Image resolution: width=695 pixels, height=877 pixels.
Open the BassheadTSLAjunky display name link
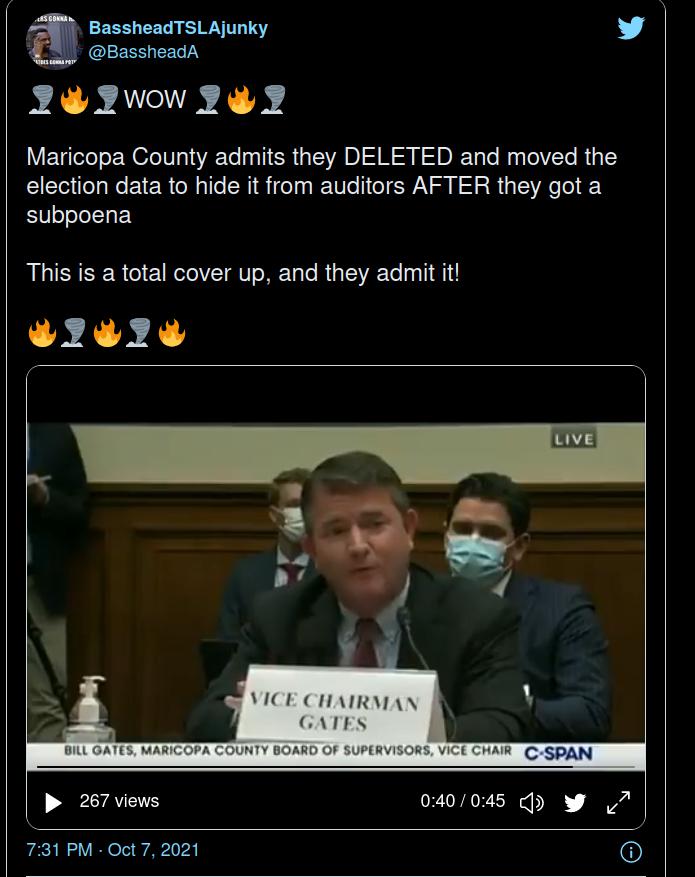pyautogui.click(x=178, y=27)
